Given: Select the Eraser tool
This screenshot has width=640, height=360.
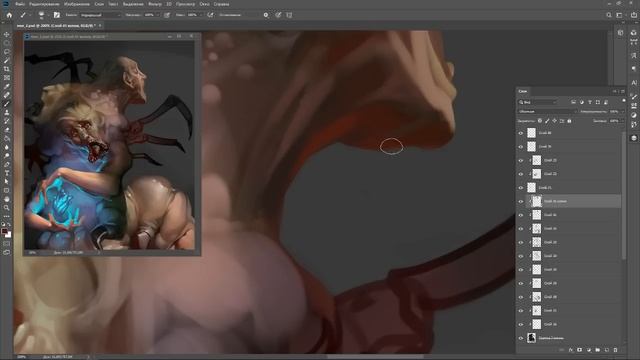Looking at the screenshot, I should coord(7,130).
